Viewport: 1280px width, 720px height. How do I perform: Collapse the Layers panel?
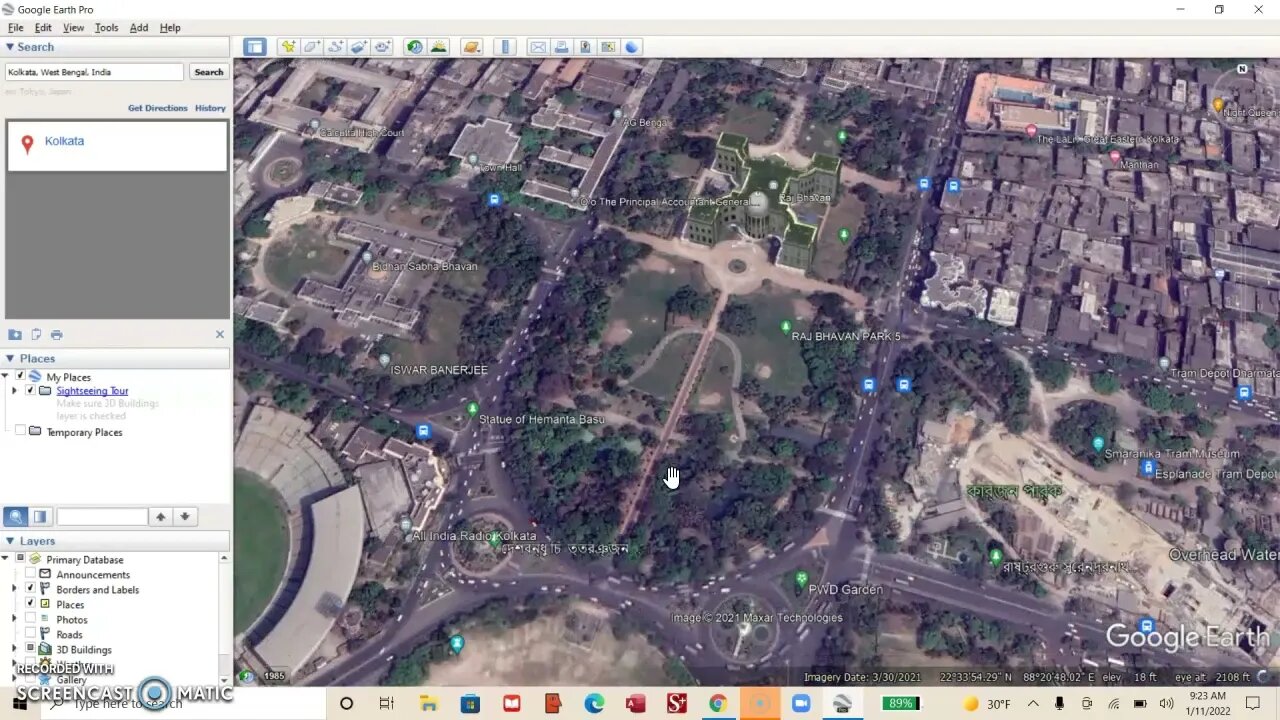point(10,541)
